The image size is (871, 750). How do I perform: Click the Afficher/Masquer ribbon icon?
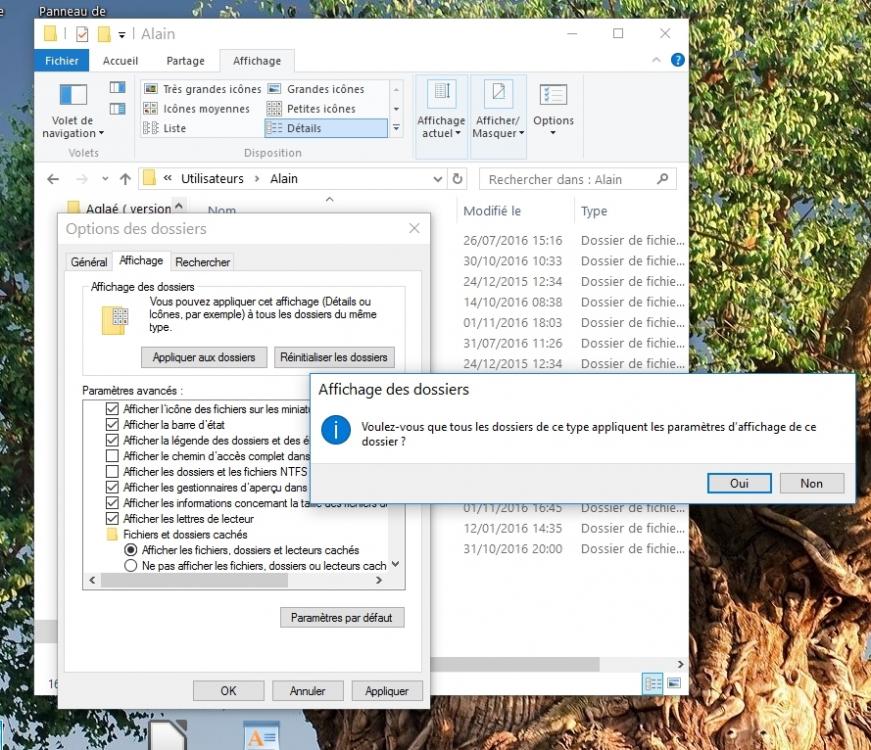click(499, 96)
